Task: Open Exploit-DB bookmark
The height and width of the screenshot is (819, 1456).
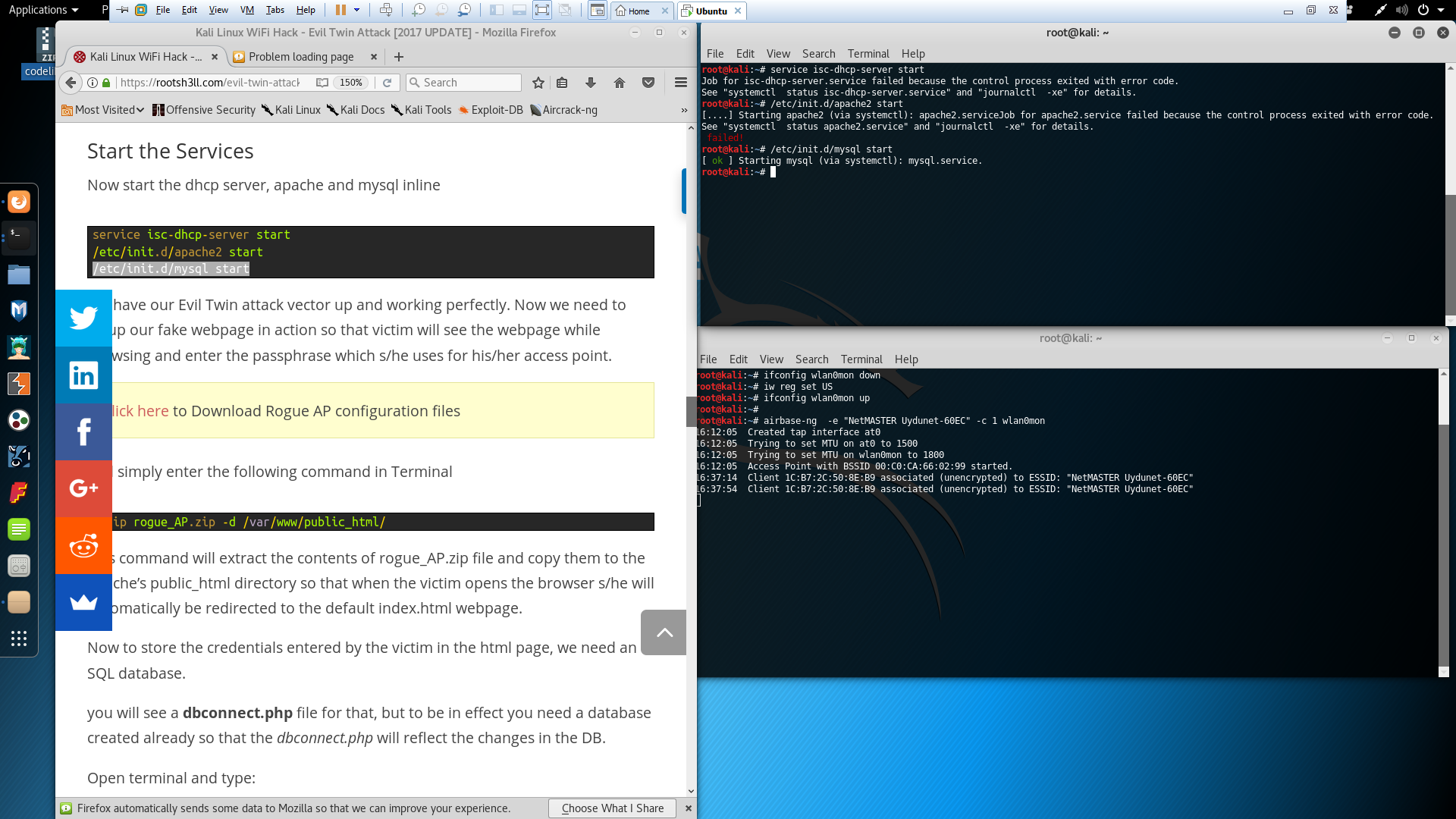Action: 491,110
